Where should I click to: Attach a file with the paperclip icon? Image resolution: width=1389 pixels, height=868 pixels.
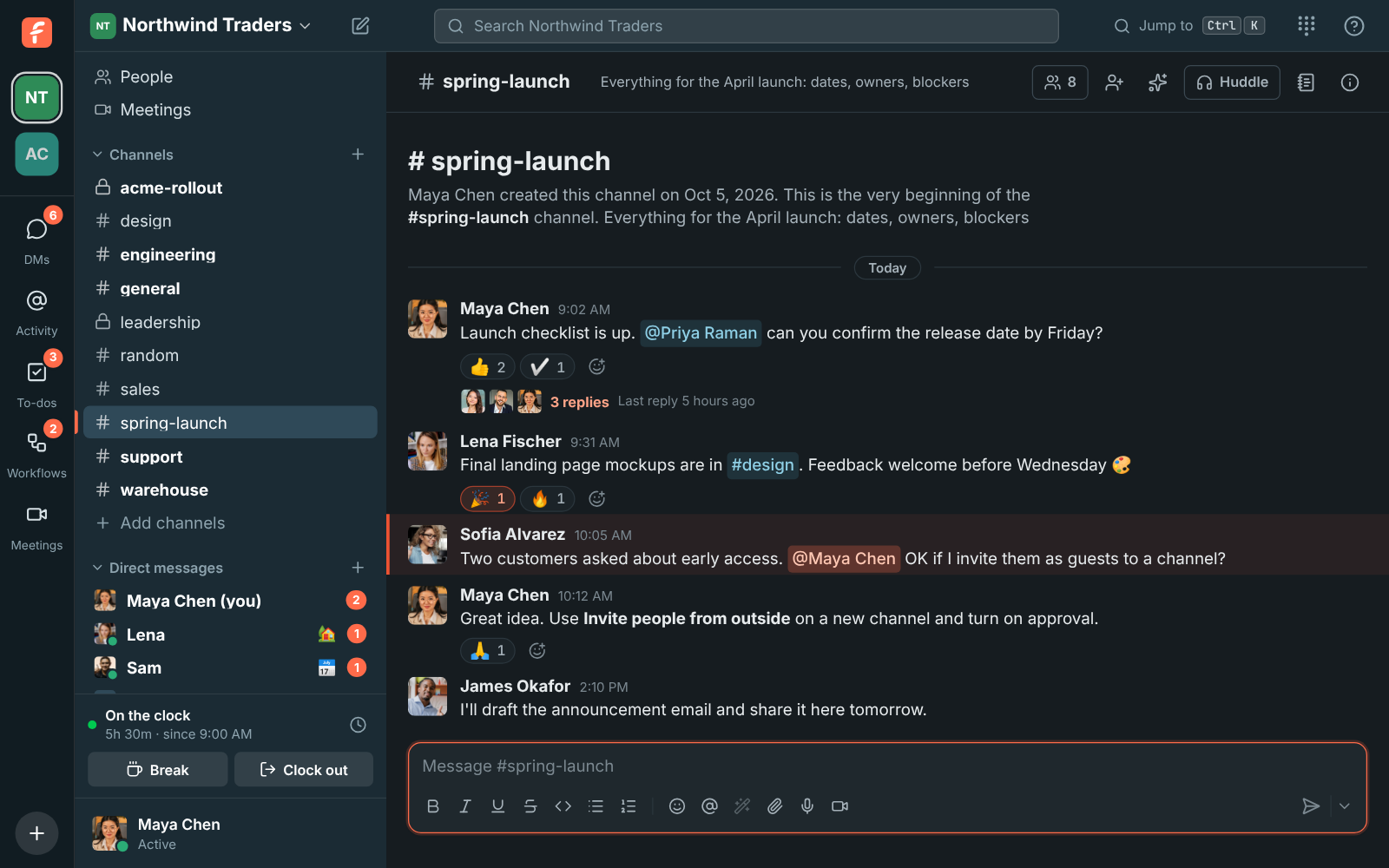(774, 806)
